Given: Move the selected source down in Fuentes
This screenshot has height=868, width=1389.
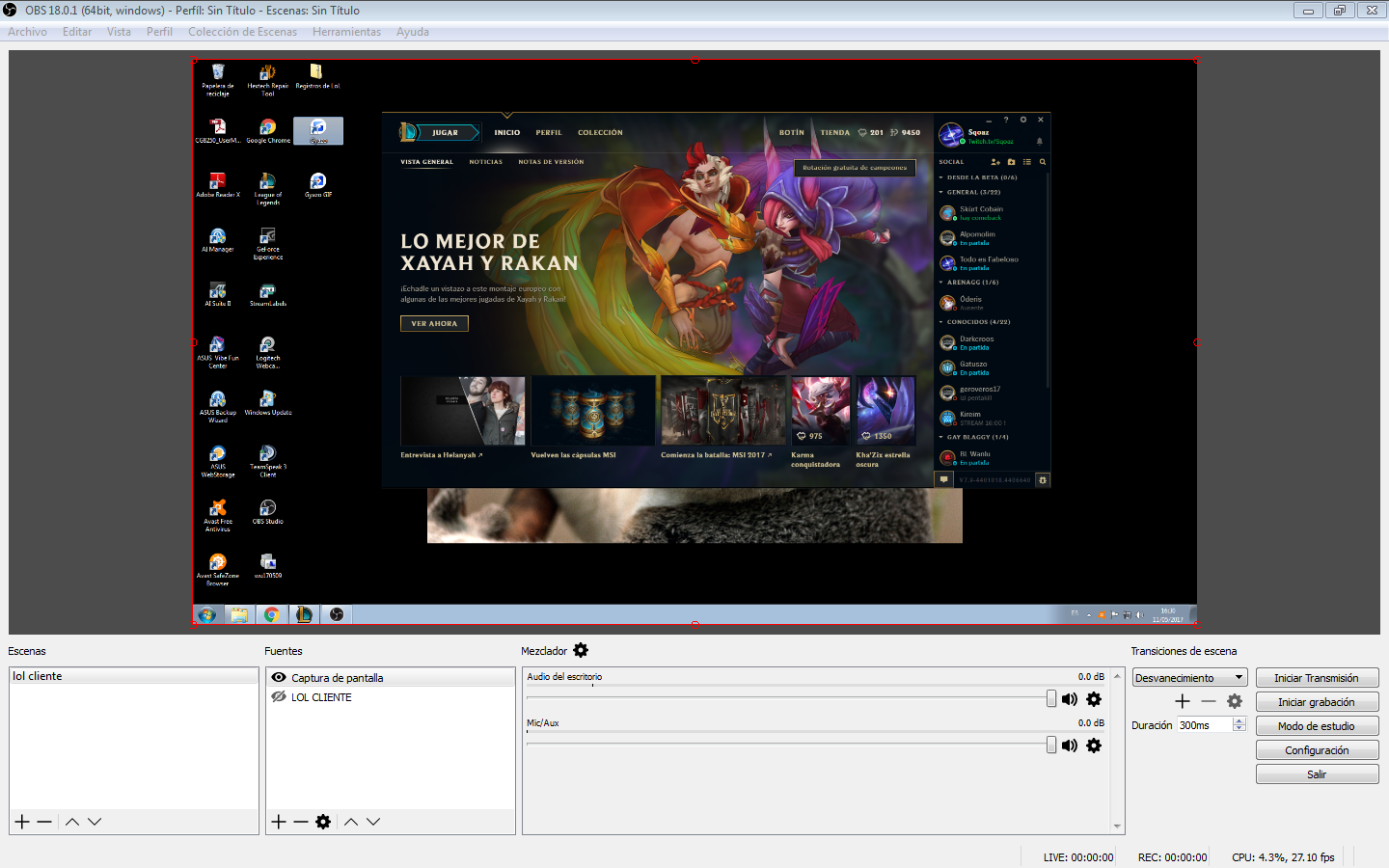Looking at the screenshot, I should pyautogui.click(x=373, y=822).
